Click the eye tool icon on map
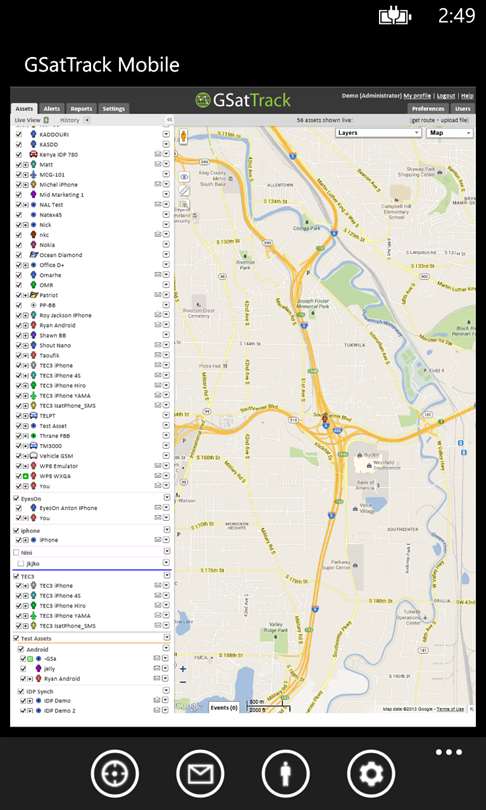486x810 pixels. (x=184, y=177)
